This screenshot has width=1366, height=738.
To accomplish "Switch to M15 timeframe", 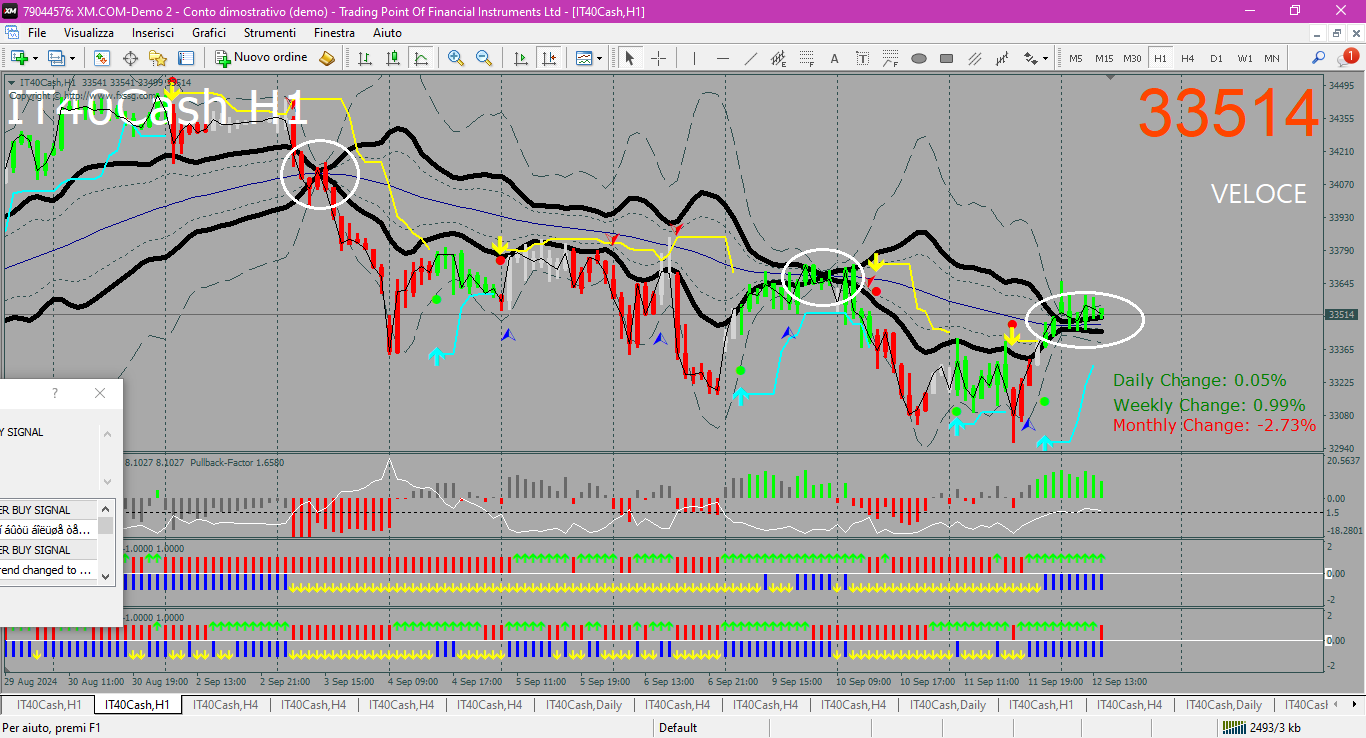I will click(1104, 58).
